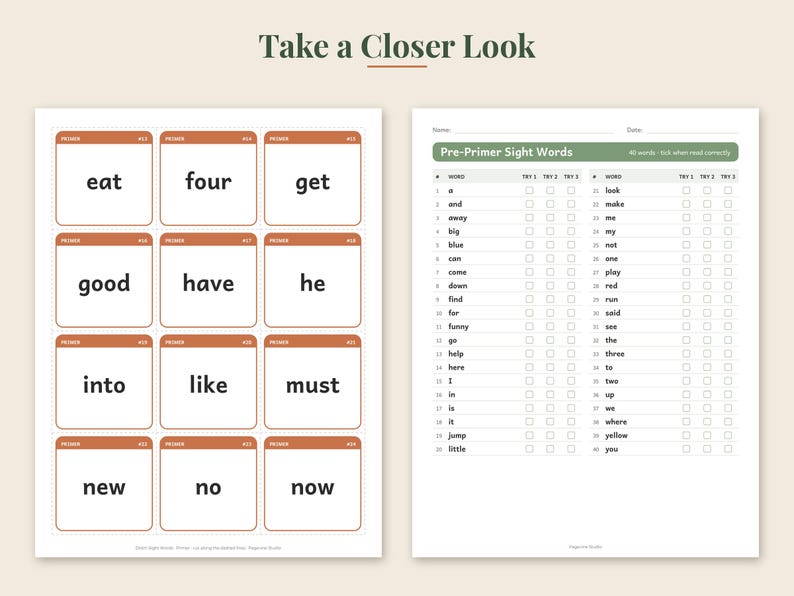
Task: Mark Try 2 checkbox for word 'yellow'
Action: [707, 435]
